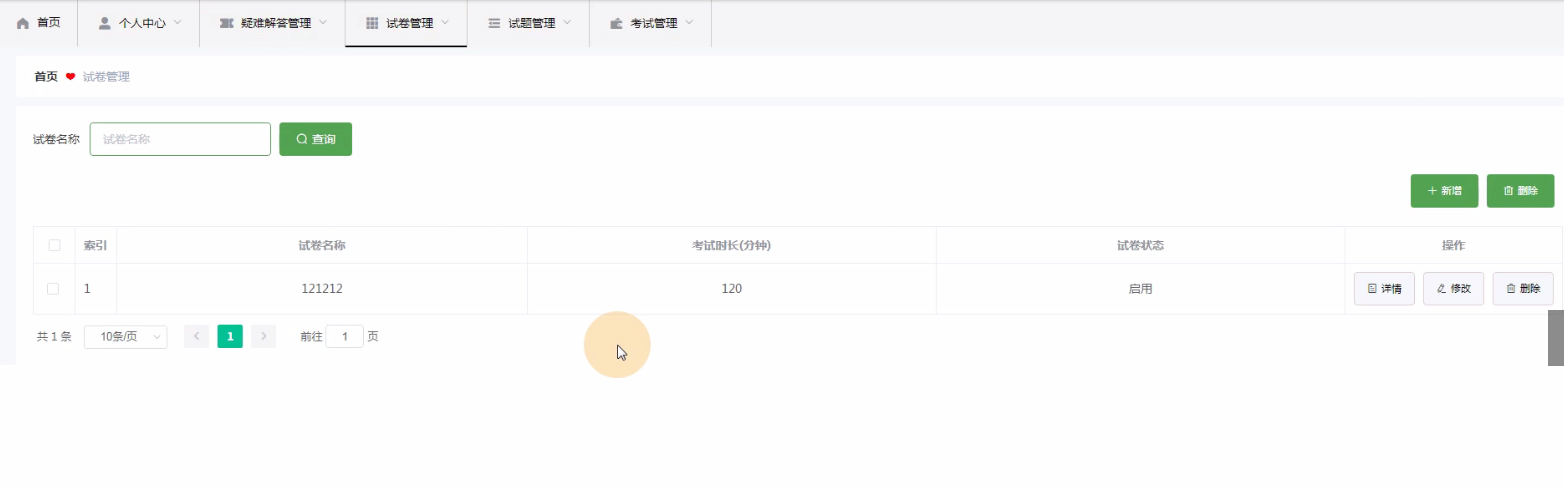Click the green 查询 search button
The height and width of the screenshot is (488, 1564).
315,140
